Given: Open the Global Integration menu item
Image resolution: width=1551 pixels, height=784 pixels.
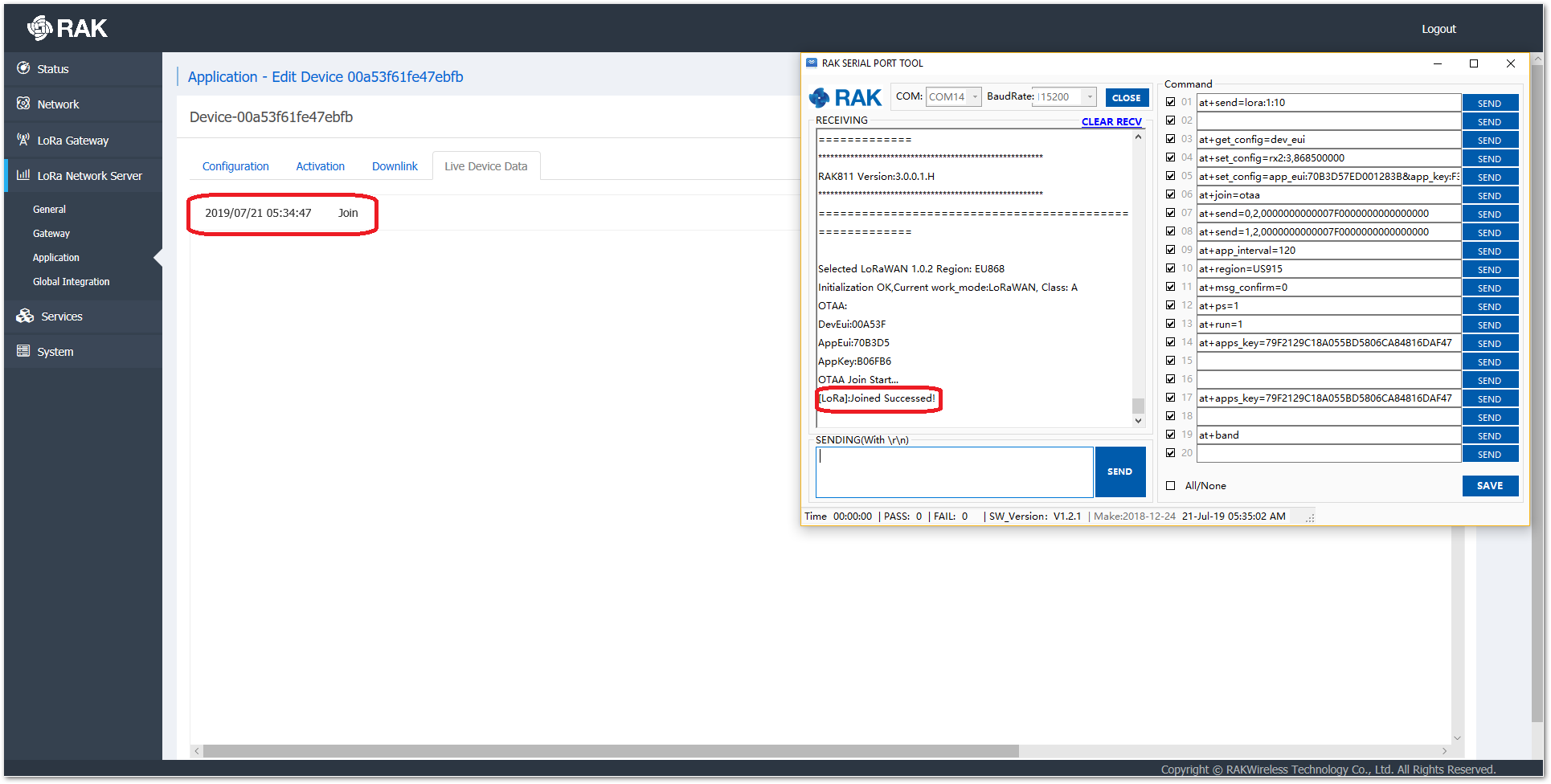Looking at the screenshot, I should pos(71,281).
